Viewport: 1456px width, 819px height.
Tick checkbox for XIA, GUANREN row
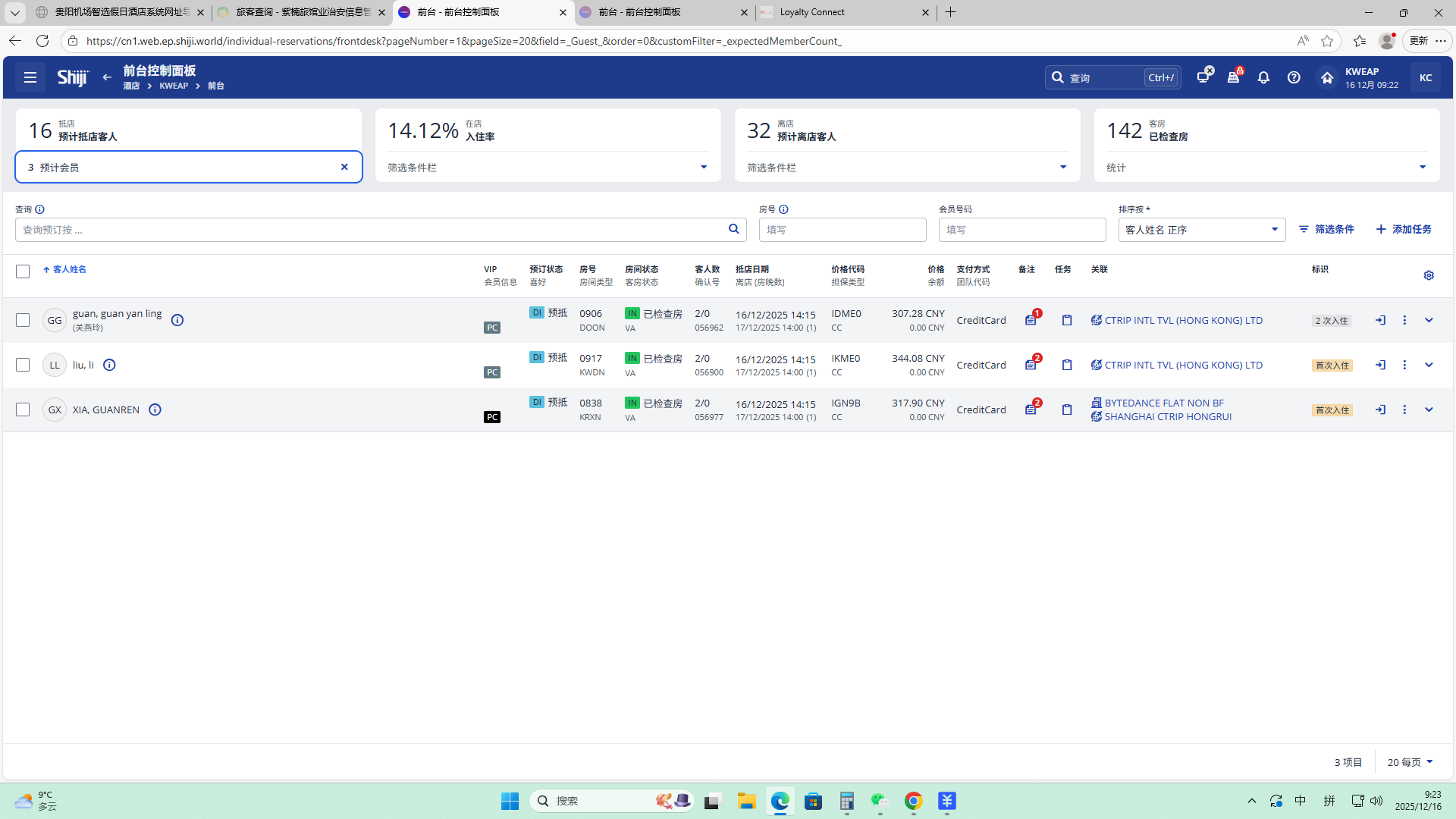pyautogui.click(x=23, y=409)
